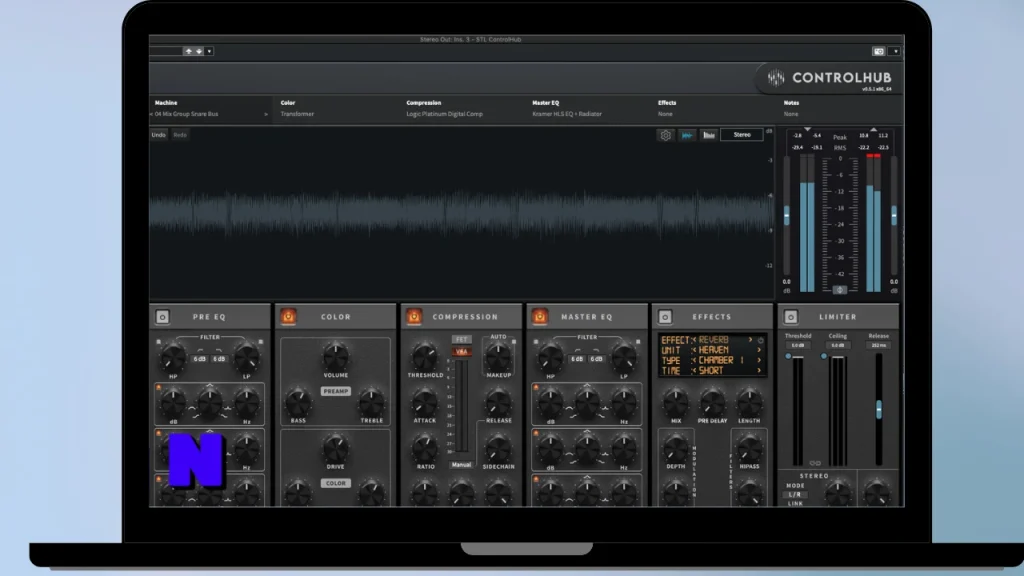Click the limiter Threshold value field

pos(798,345)
